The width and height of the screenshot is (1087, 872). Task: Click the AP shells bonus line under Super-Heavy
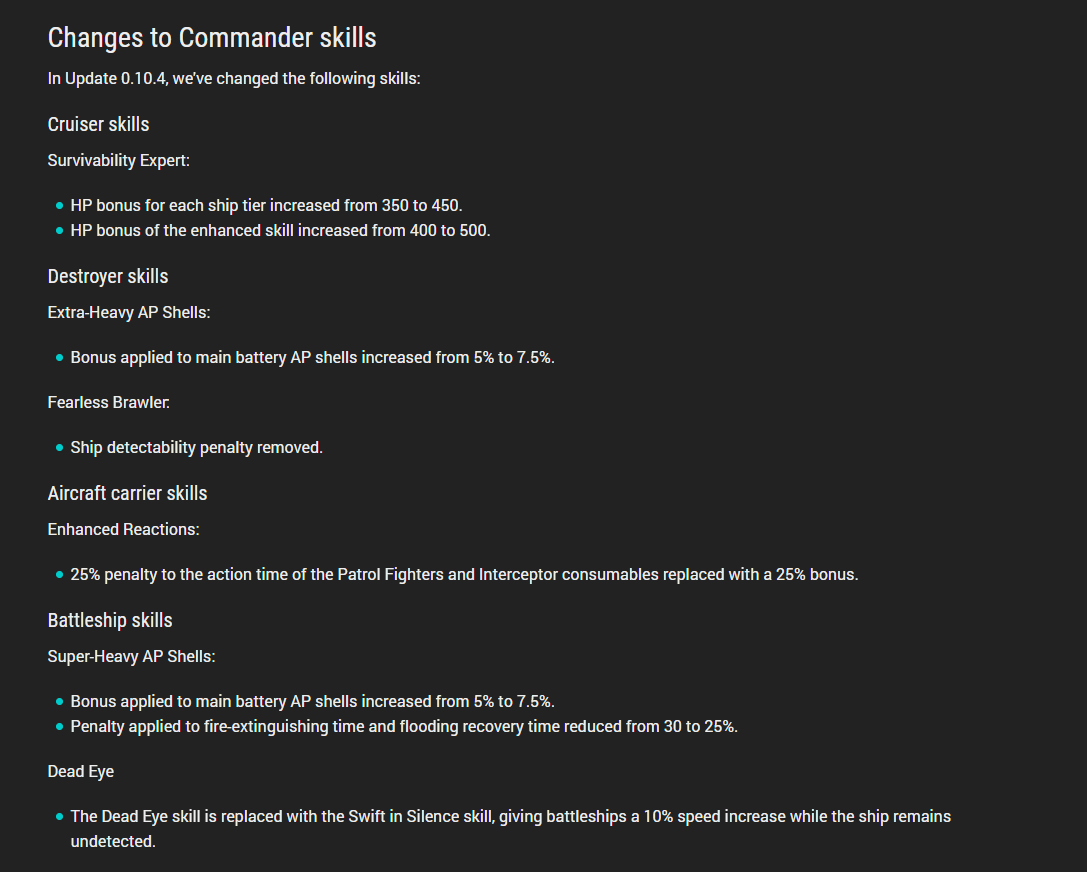(x=312, y=701)
